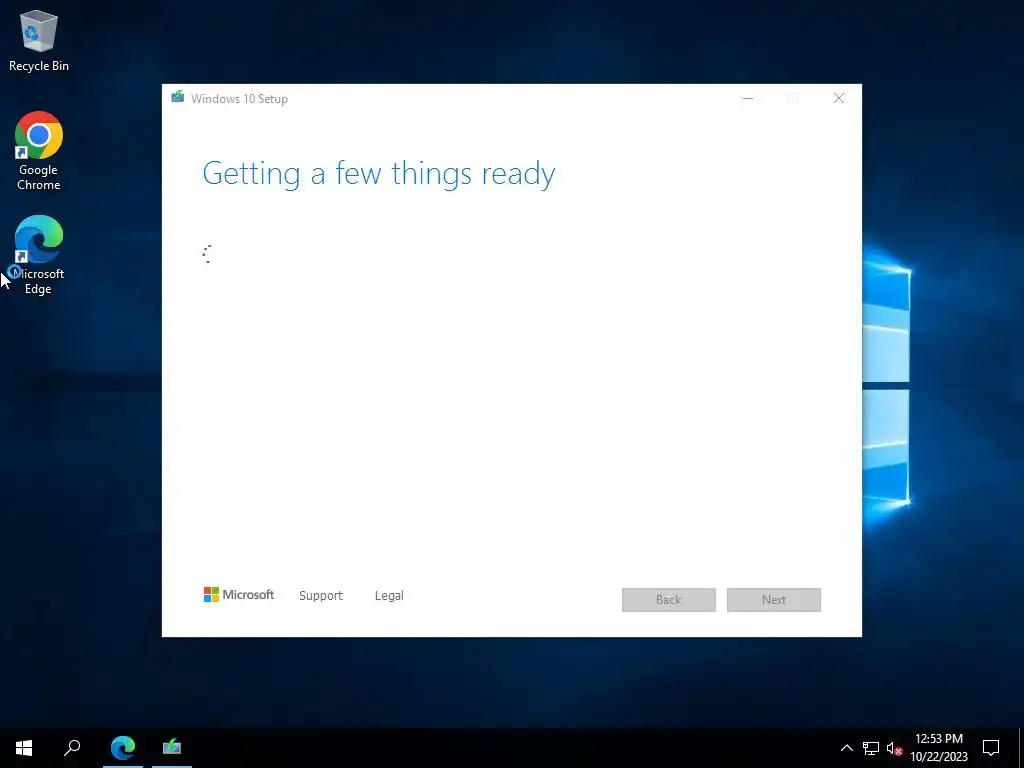1024x768 pixels.
Task: Open the network status tray icon
Action: tap(871, 748)
